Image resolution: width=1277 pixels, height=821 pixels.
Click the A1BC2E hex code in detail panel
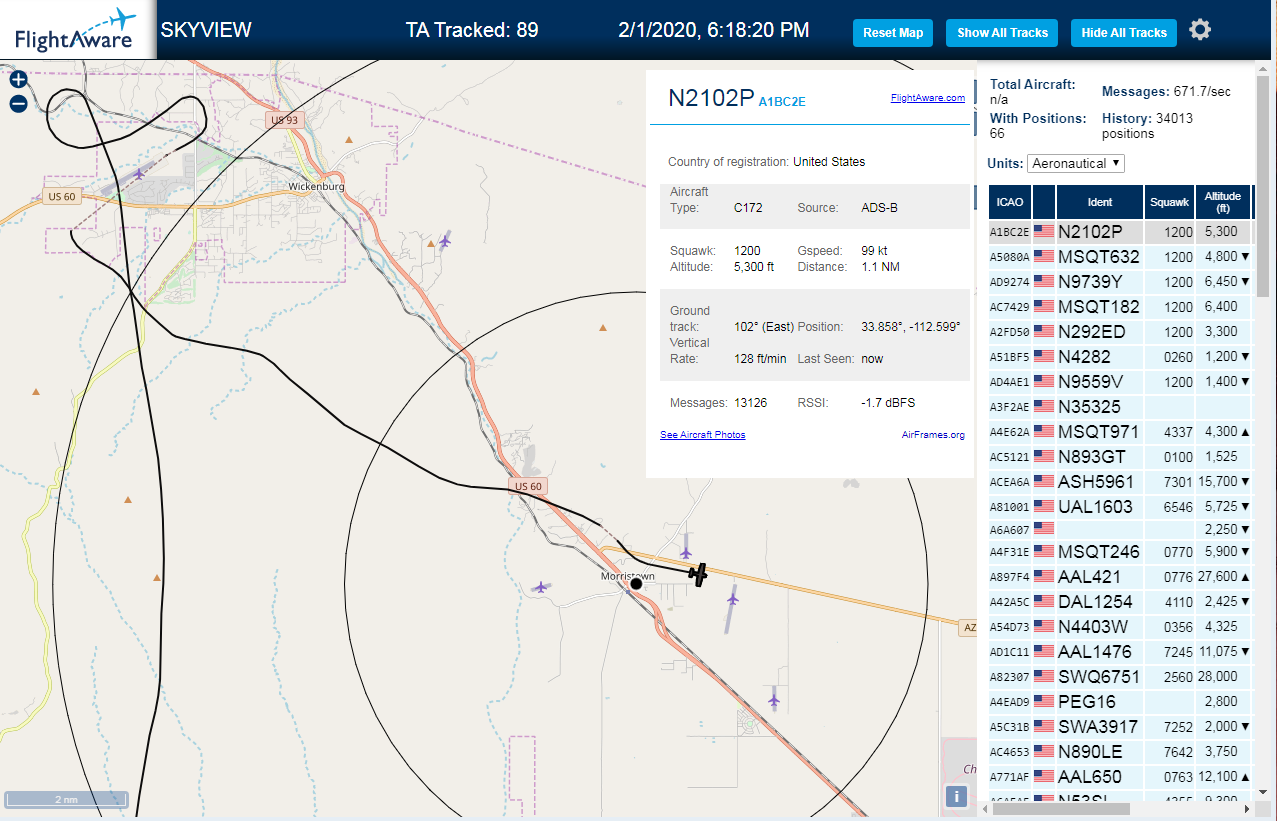click(782, 101)
